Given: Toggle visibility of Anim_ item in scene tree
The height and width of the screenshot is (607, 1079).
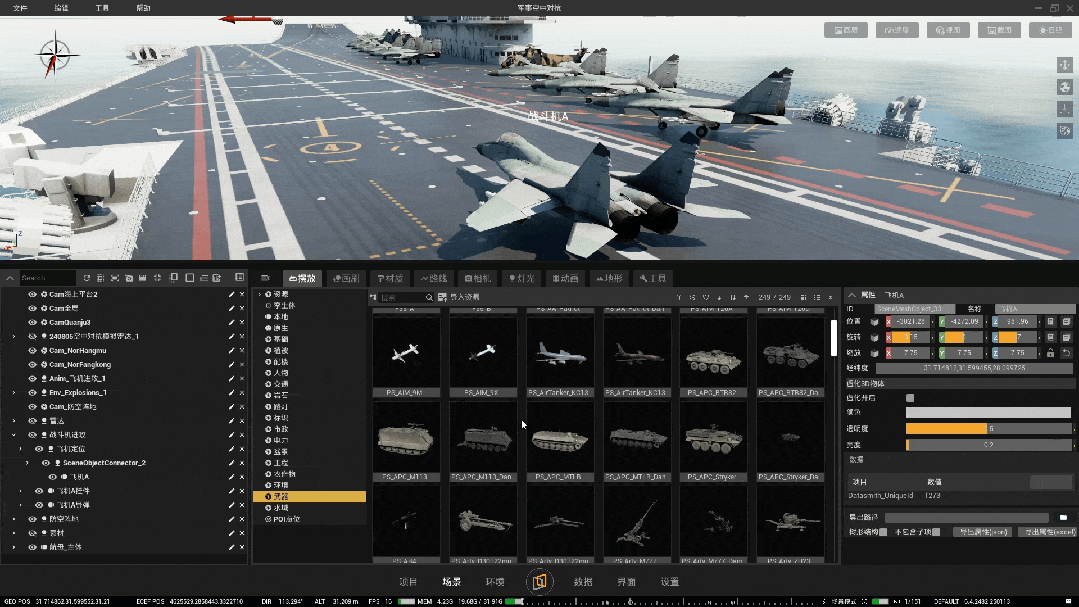Looking at the screenshot, I should pyautogui.click(x=33, y=379).
